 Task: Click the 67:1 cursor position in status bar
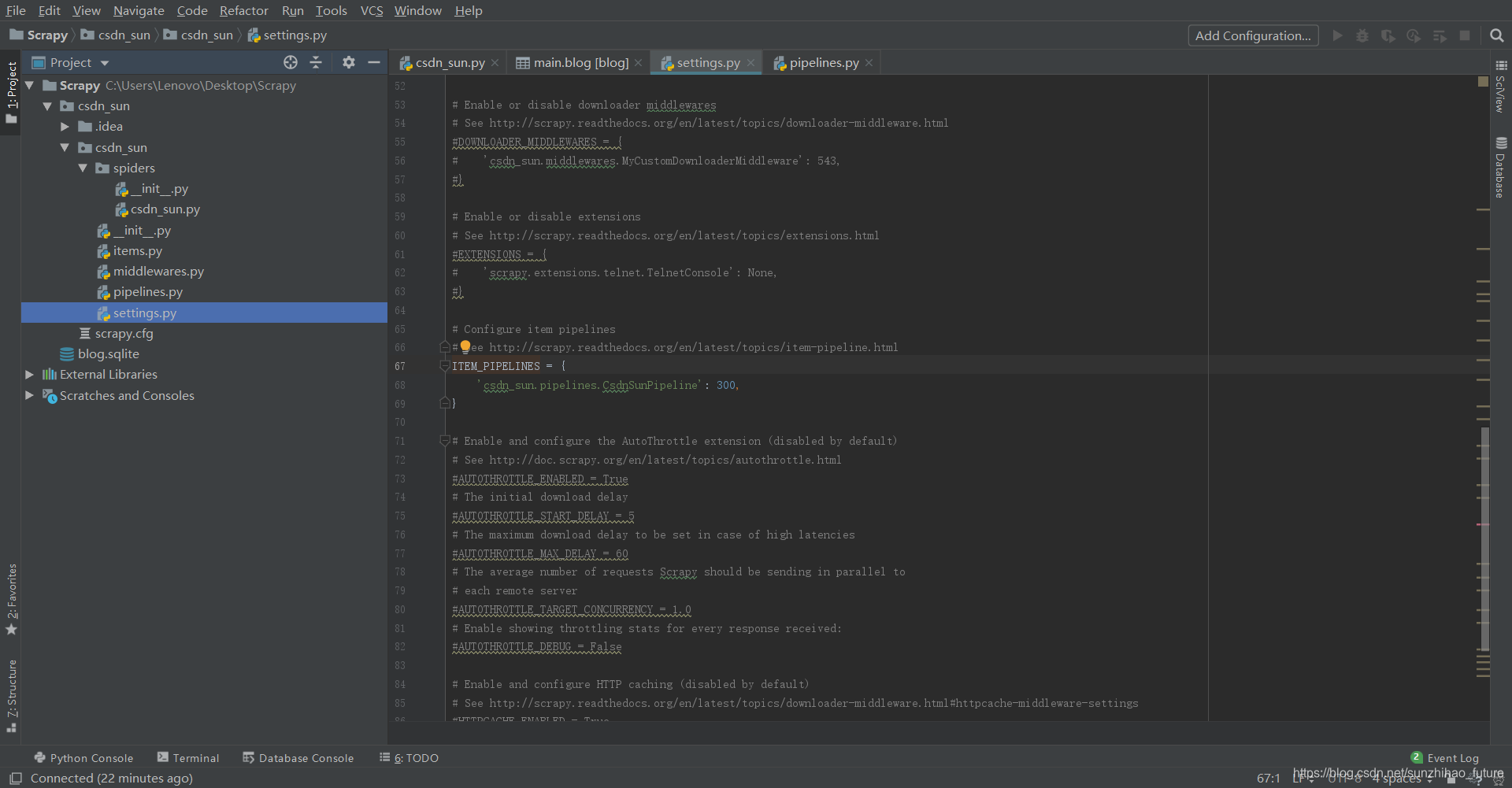(x=1268, y=779)
